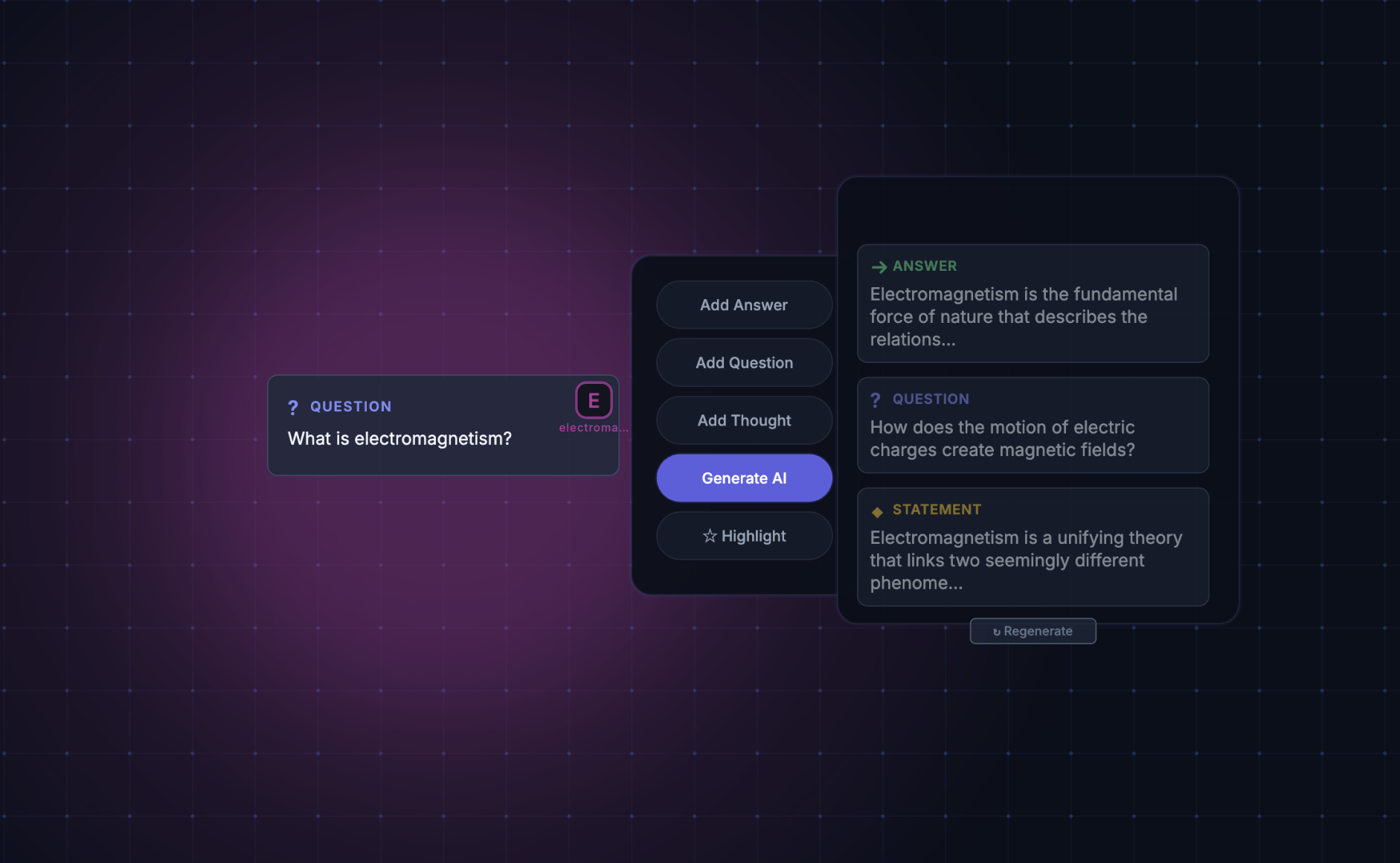Select the purple Generate AI color-filled control

click(x=744, y=478)
